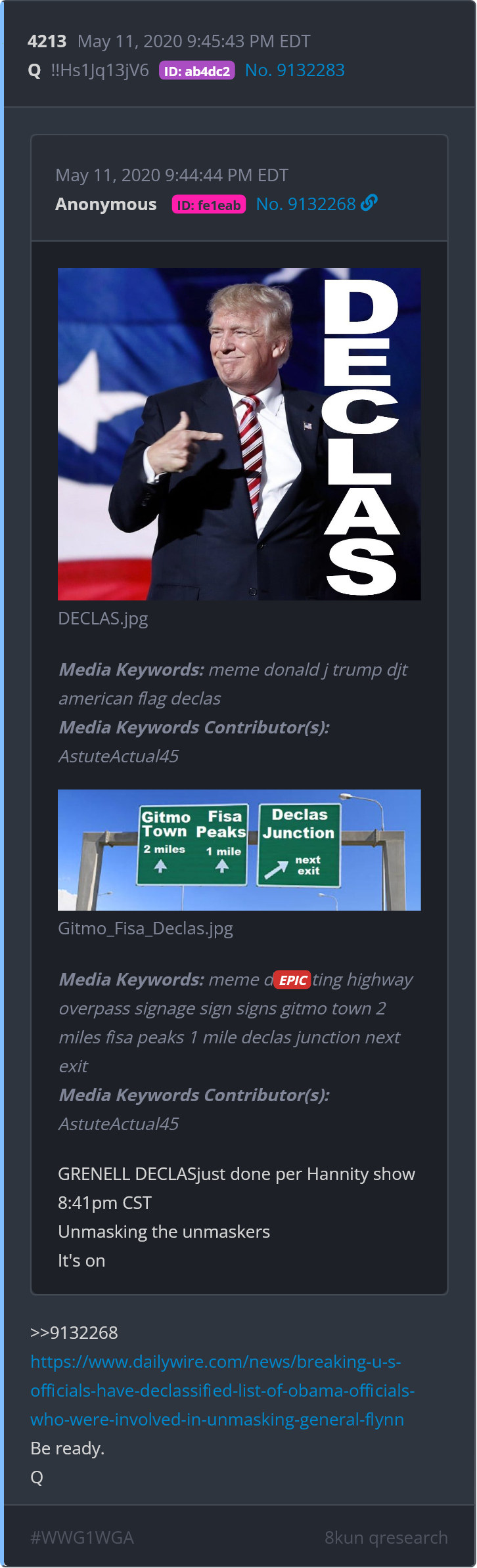Viewport: 477px width, 1568px height.
Task: Open quoted post link No. 9132268
Action: pyautogui.click(x=306, y=204)
